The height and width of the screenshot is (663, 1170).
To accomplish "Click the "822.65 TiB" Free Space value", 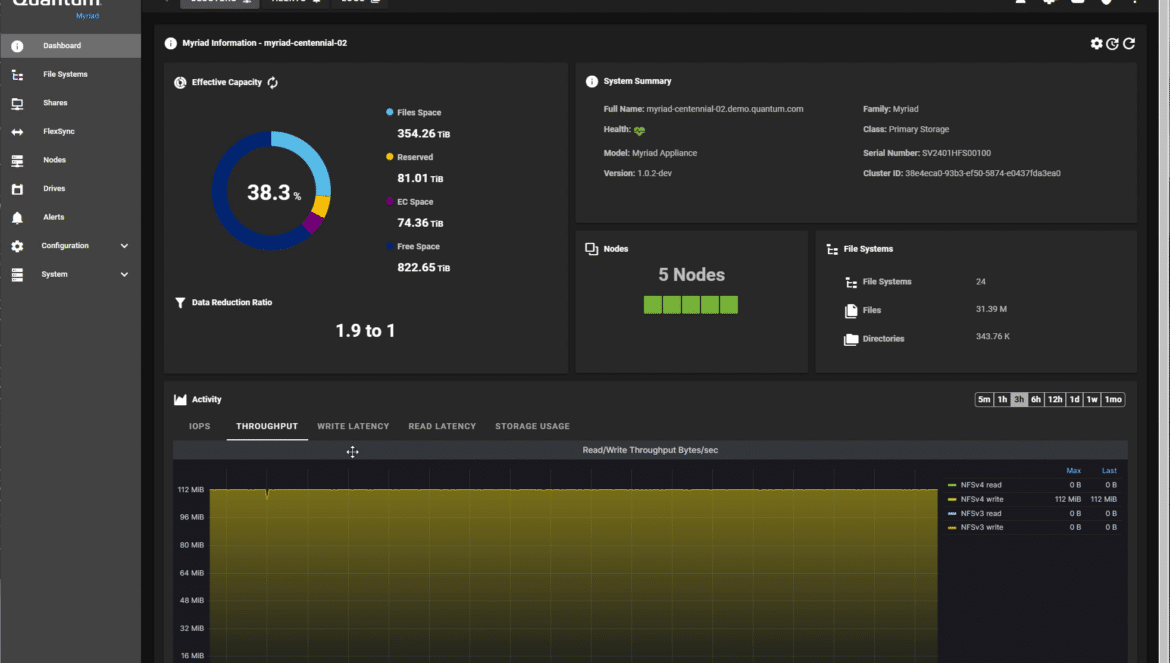I will (424, 268).
